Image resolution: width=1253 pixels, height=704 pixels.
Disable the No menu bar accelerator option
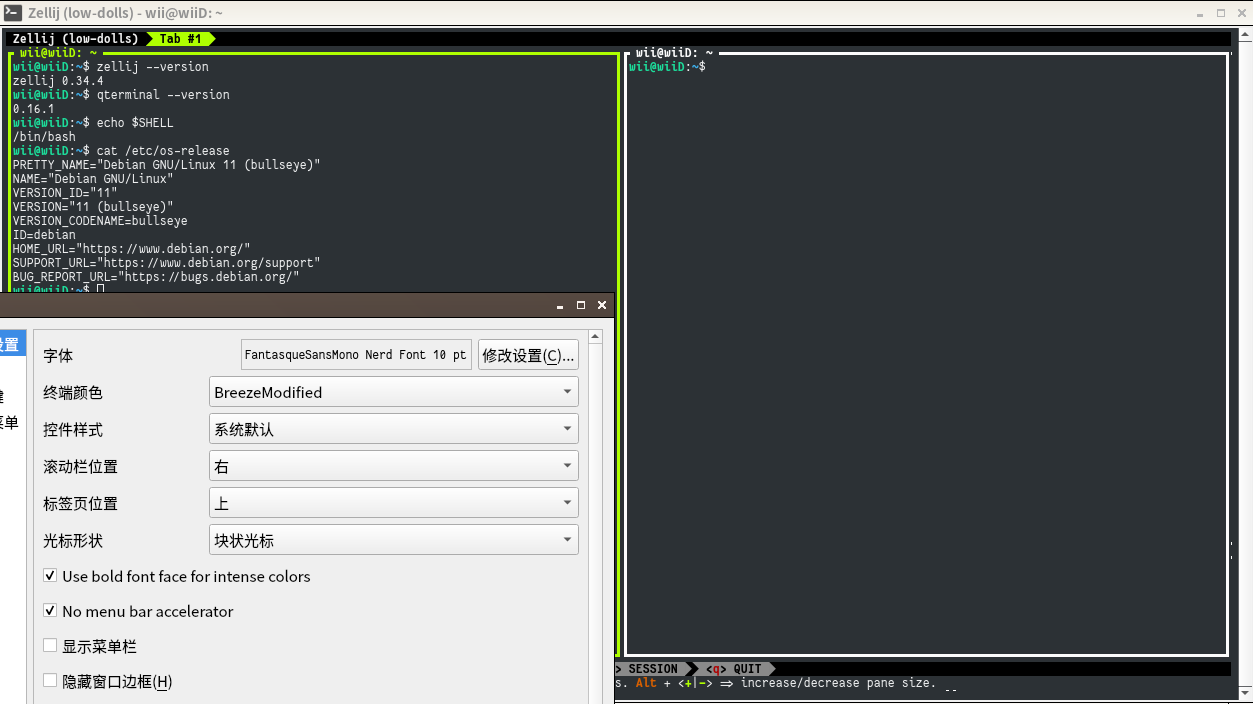pos(49,610)
